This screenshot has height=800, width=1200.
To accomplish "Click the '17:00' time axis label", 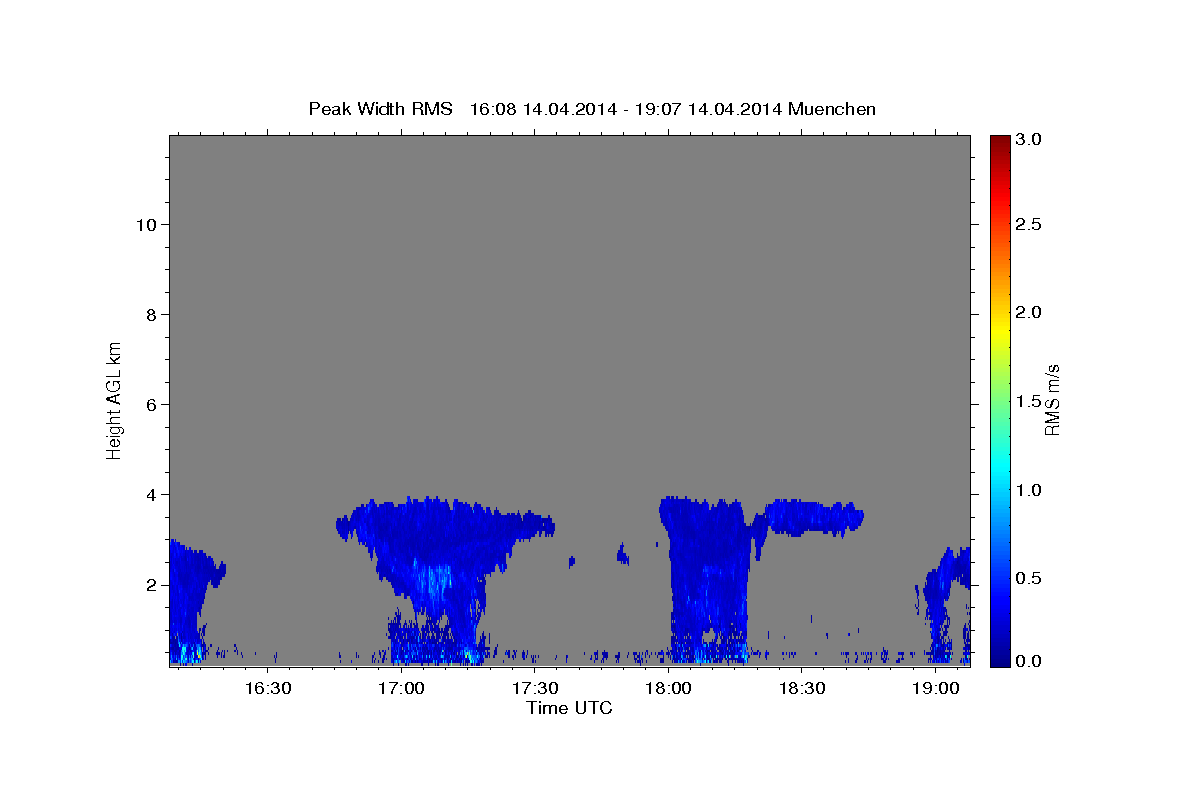I will (402, 688).
